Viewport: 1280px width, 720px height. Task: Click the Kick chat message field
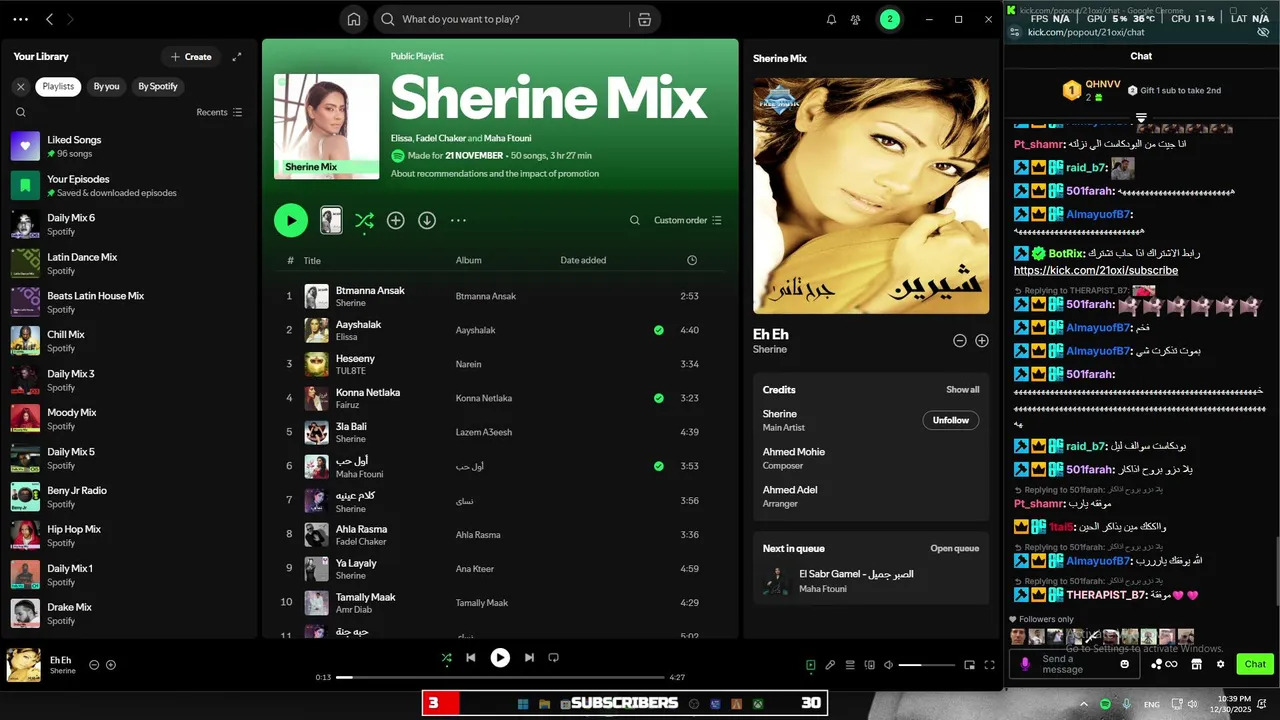(1076, 664)
